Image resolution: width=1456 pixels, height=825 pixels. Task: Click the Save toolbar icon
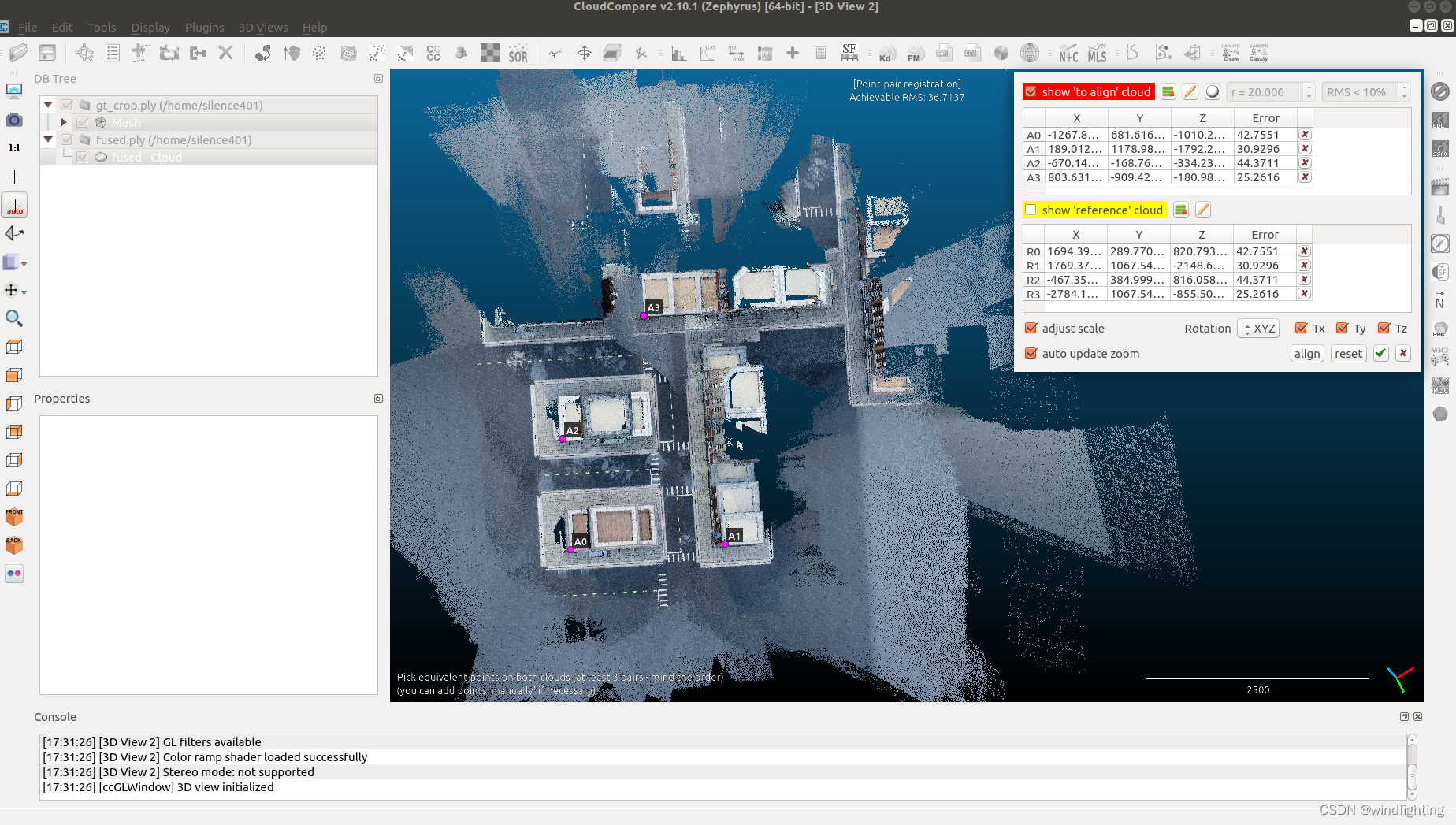(47, 53)
